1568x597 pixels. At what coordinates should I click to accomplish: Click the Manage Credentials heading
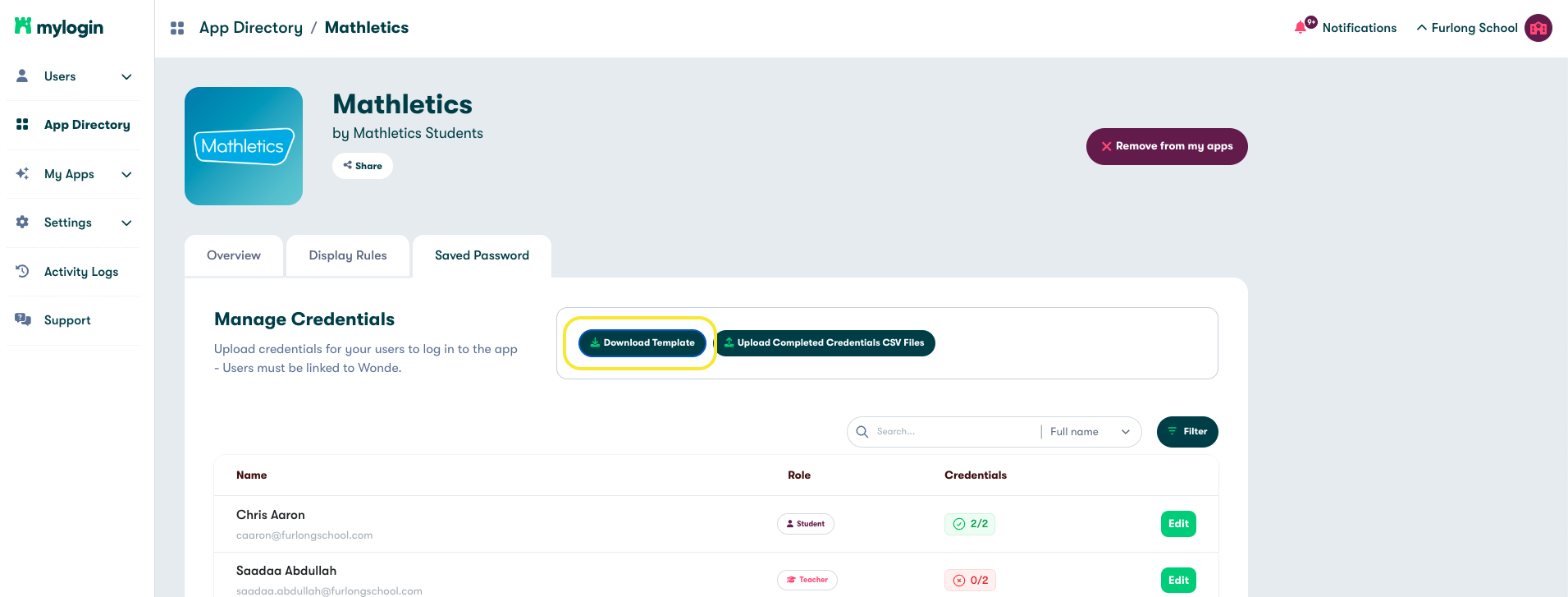tap(304, 319)
